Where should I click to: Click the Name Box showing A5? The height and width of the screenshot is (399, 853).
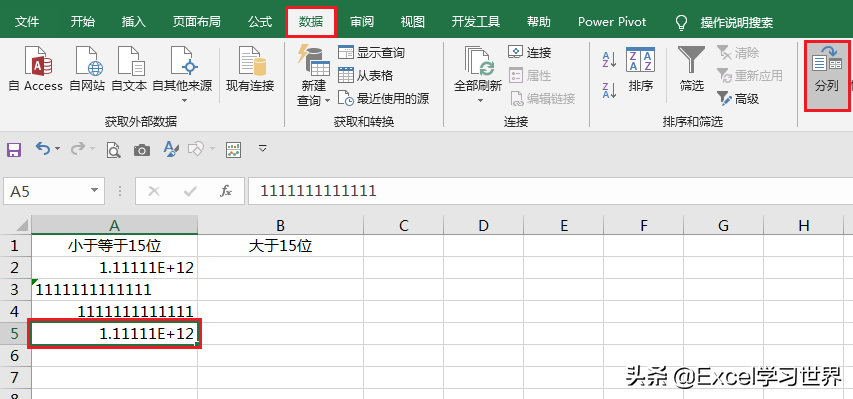[x=46, y=191]
